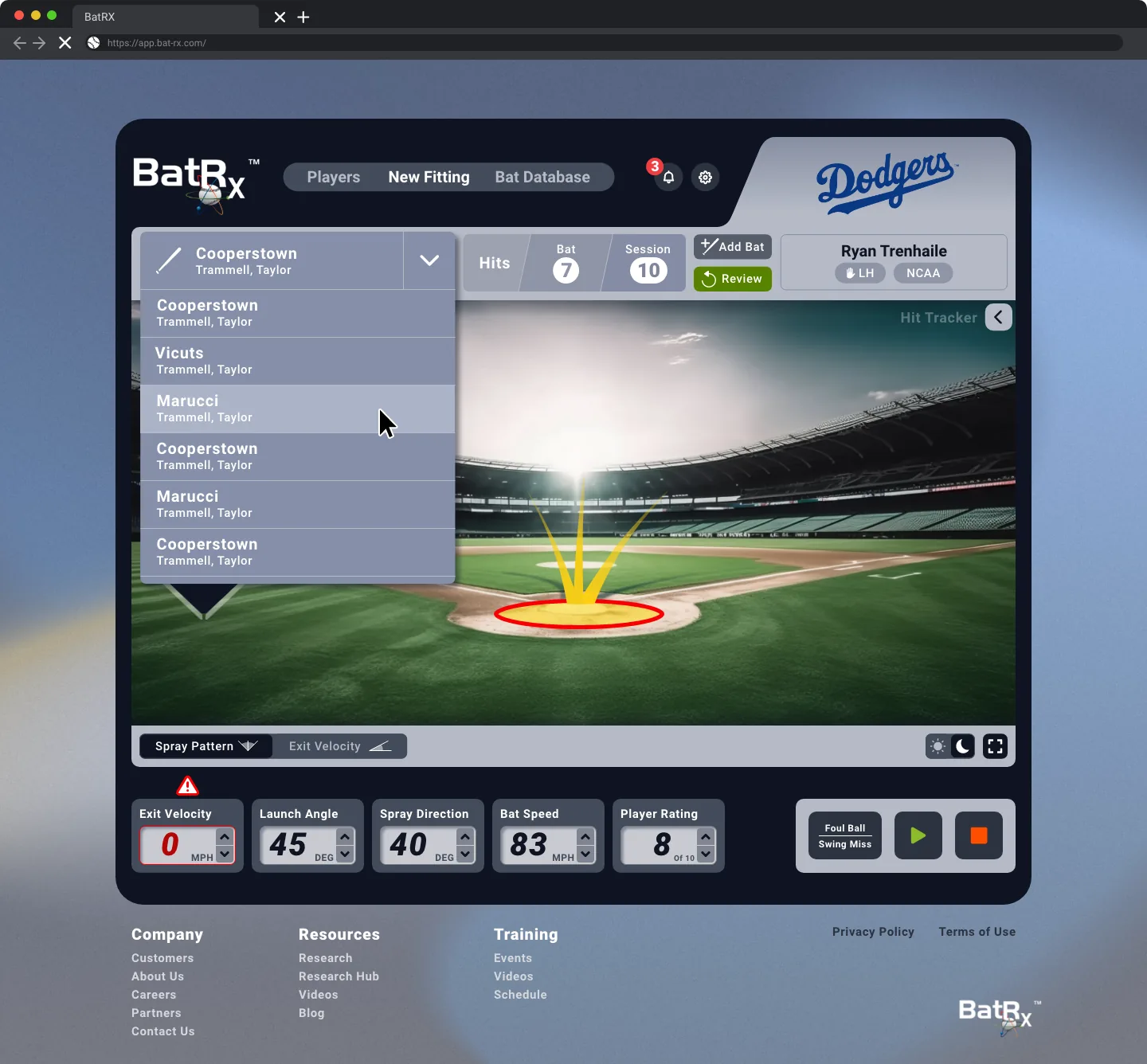The height and width of the screenshot is (1064, 1147).
Task: Toggle the NCAA league pill
Action: coord(923,273)
